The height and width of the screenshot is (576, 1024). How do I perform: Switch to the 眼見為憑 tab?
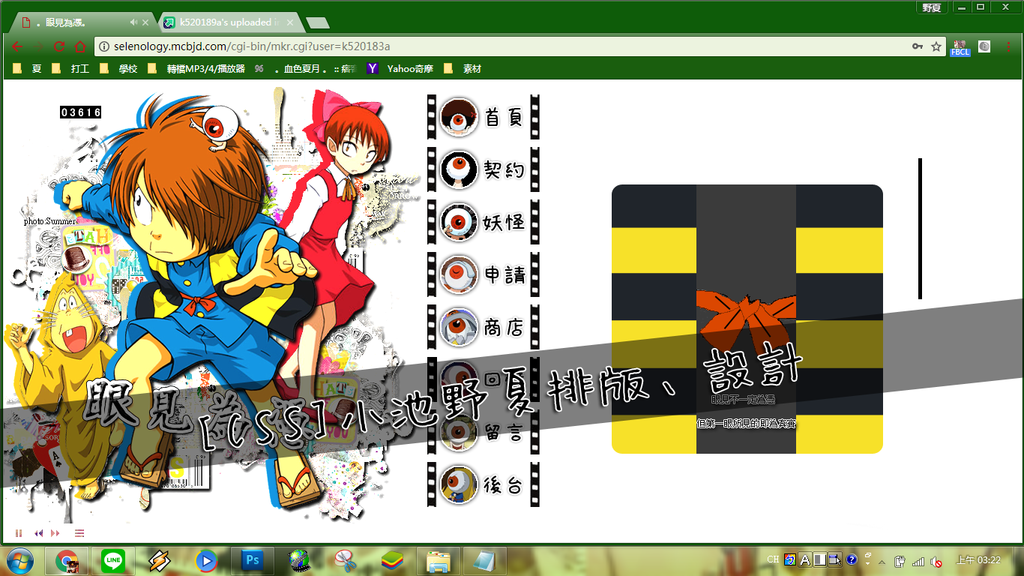coord(84,22)
